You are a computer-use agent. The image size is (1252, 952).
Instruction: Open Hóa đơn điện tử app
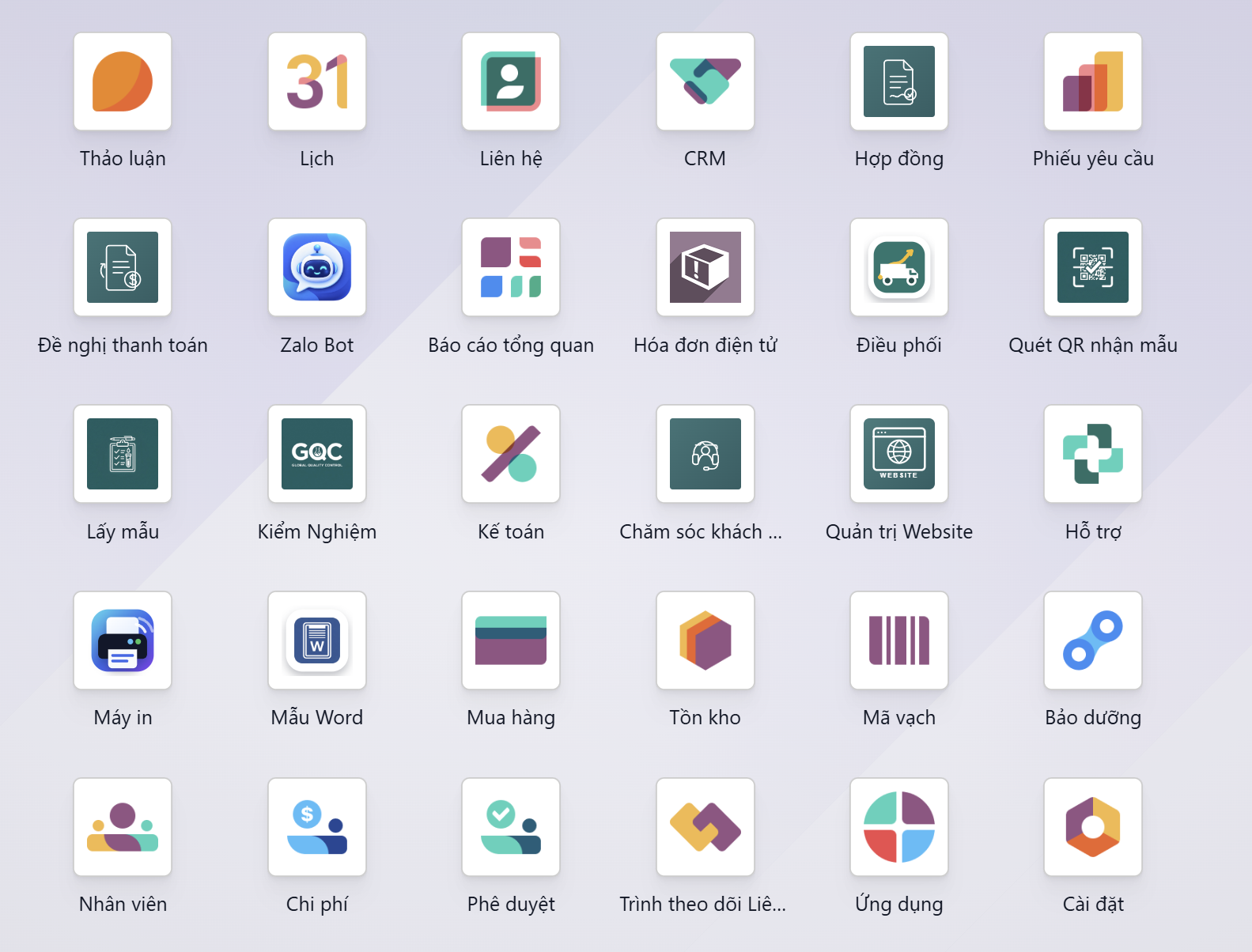[705, 267]
